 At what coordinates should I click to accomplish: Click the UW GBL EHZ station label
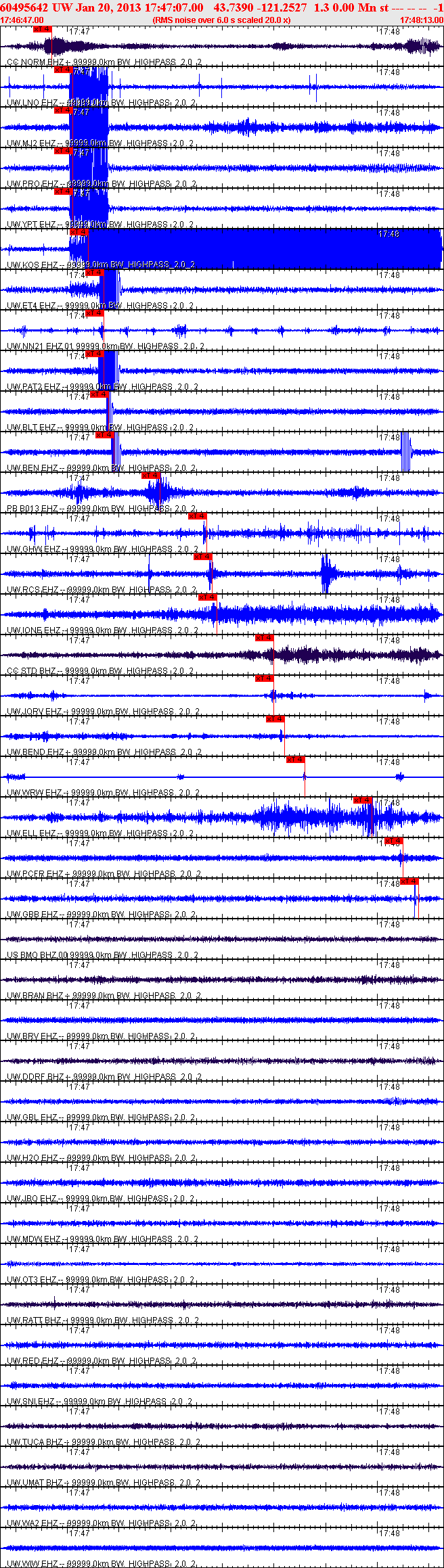tap(102, 1117)
